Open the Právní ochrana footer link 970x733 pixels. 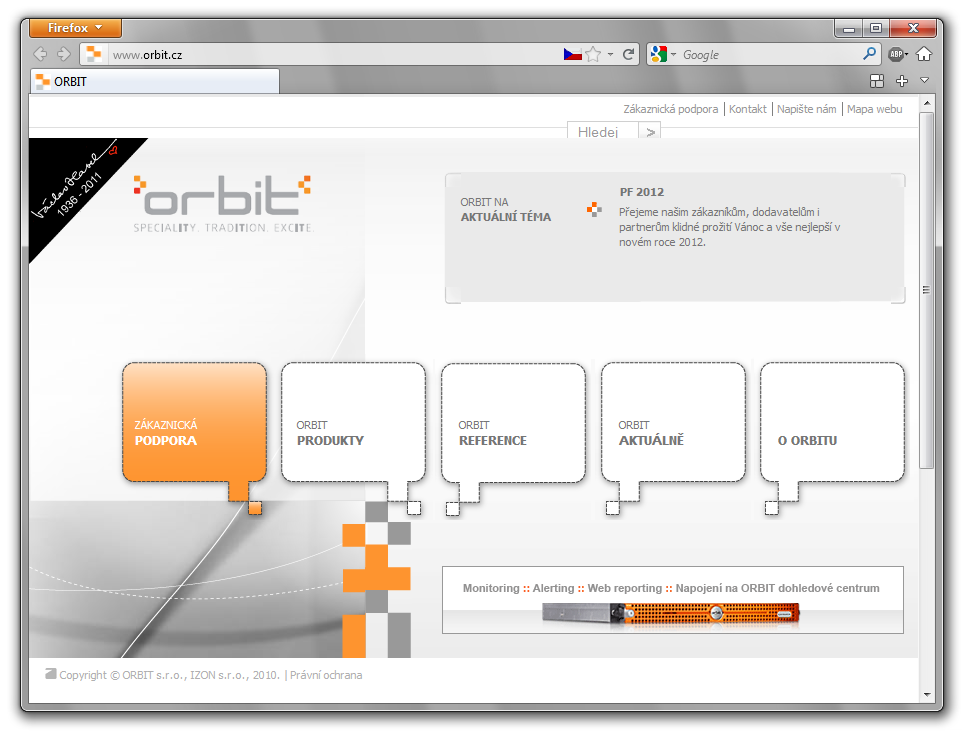point(326,675)
